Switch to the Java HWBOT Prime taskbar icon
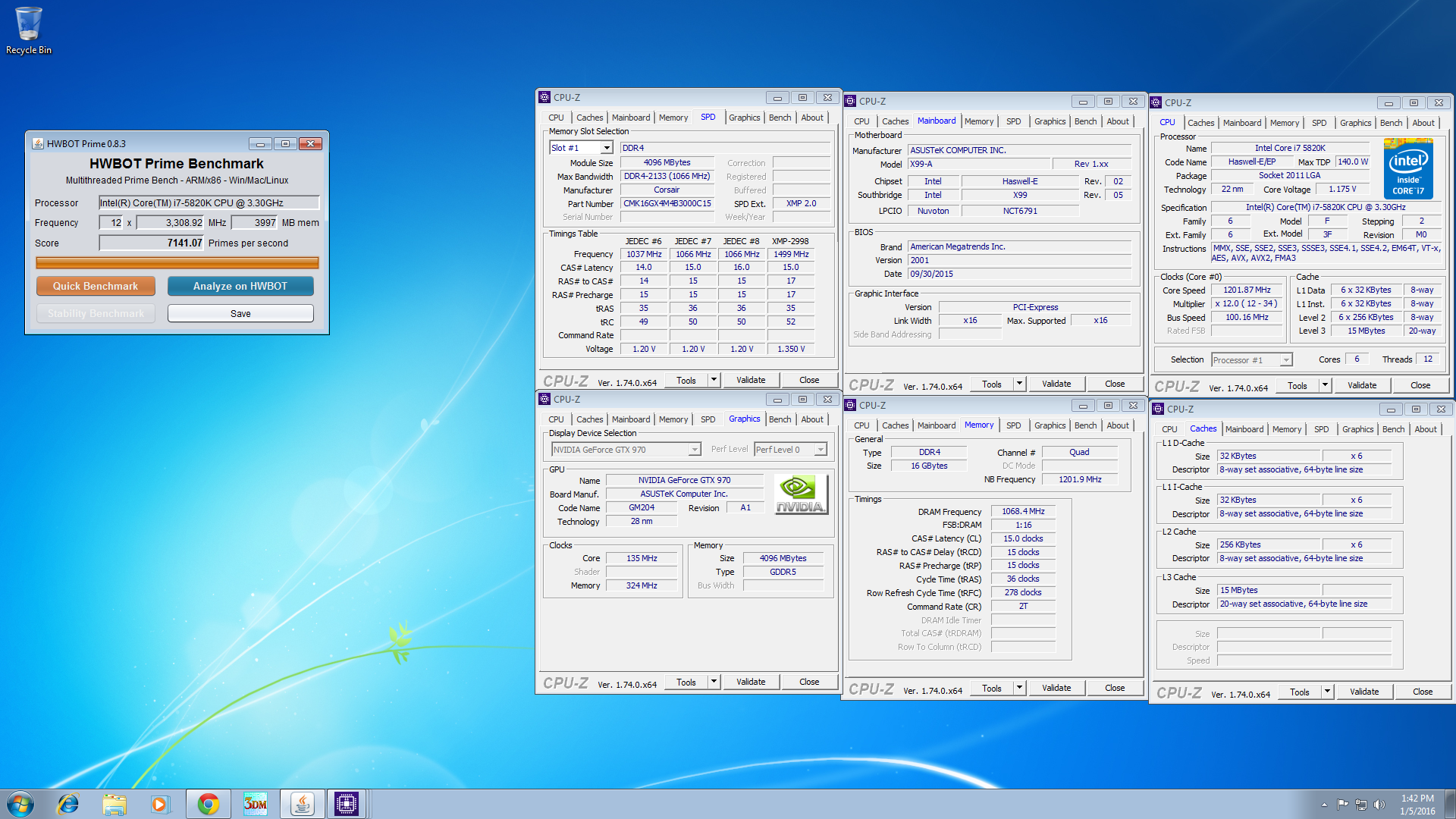Screen dimensions: 1456x819 303,804
